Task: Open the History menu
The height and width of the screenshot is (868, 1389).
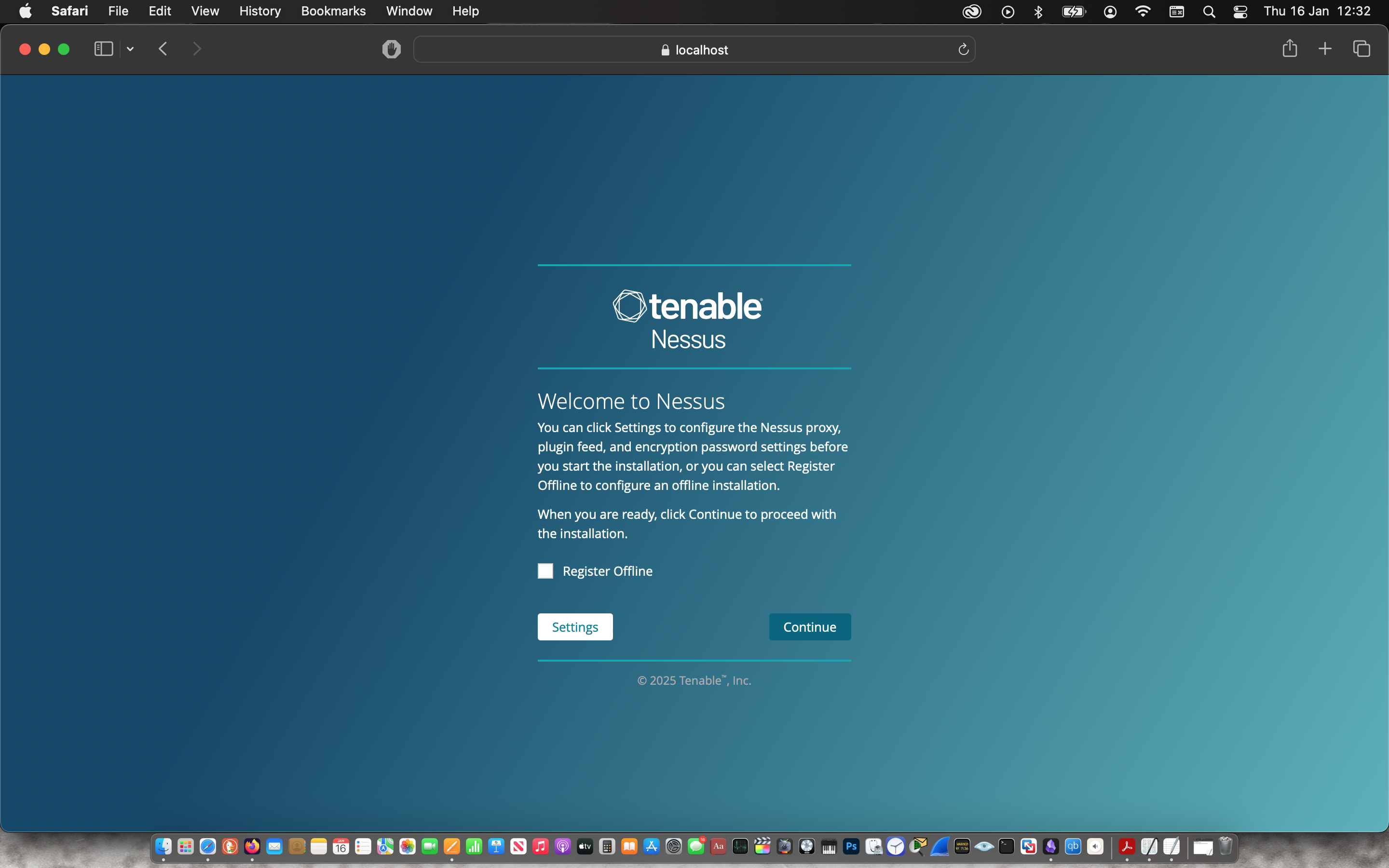Action: pyautogui.click(x=259, y=11)
